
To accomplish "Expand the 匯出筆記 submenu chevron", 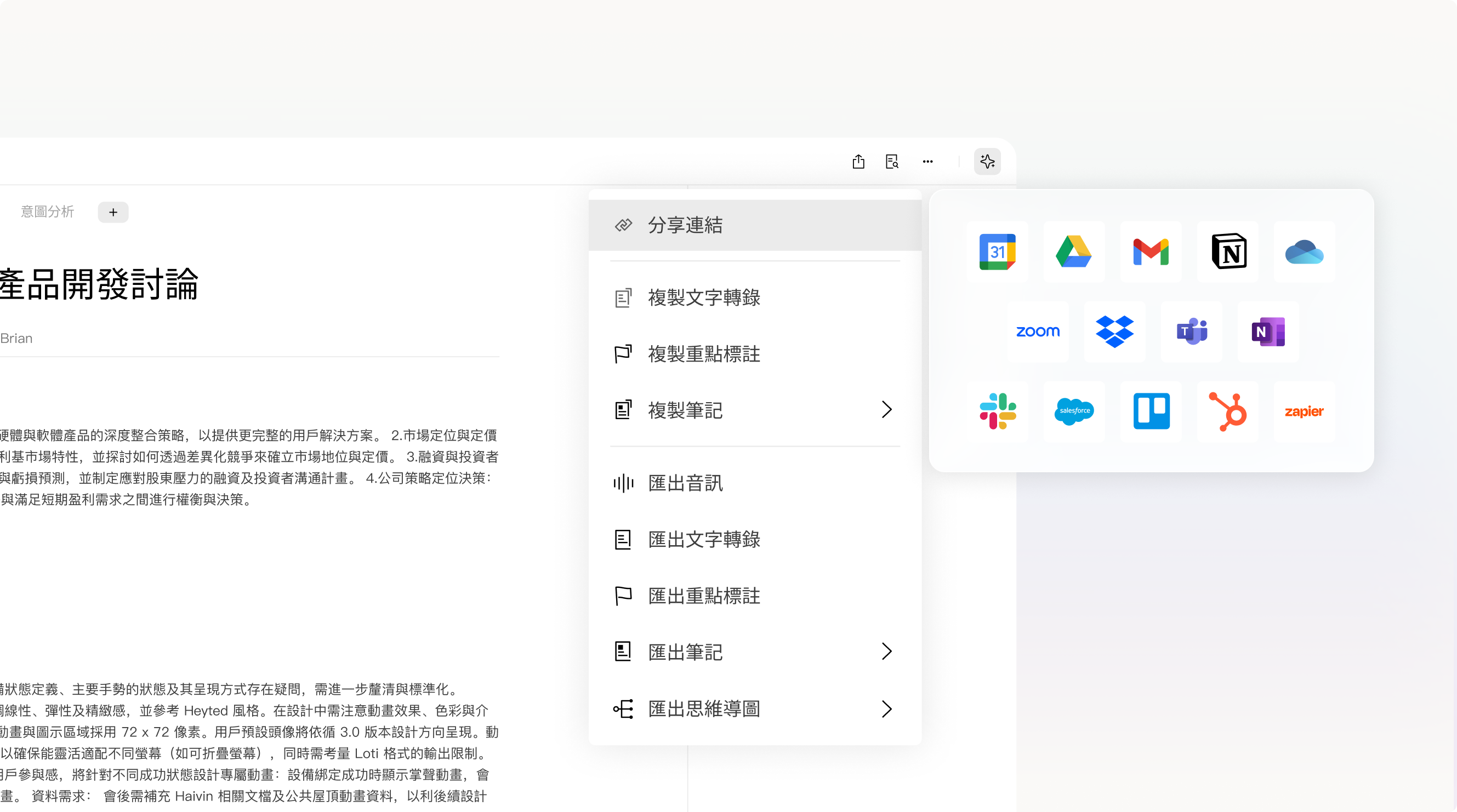I will tap(886, 651).
